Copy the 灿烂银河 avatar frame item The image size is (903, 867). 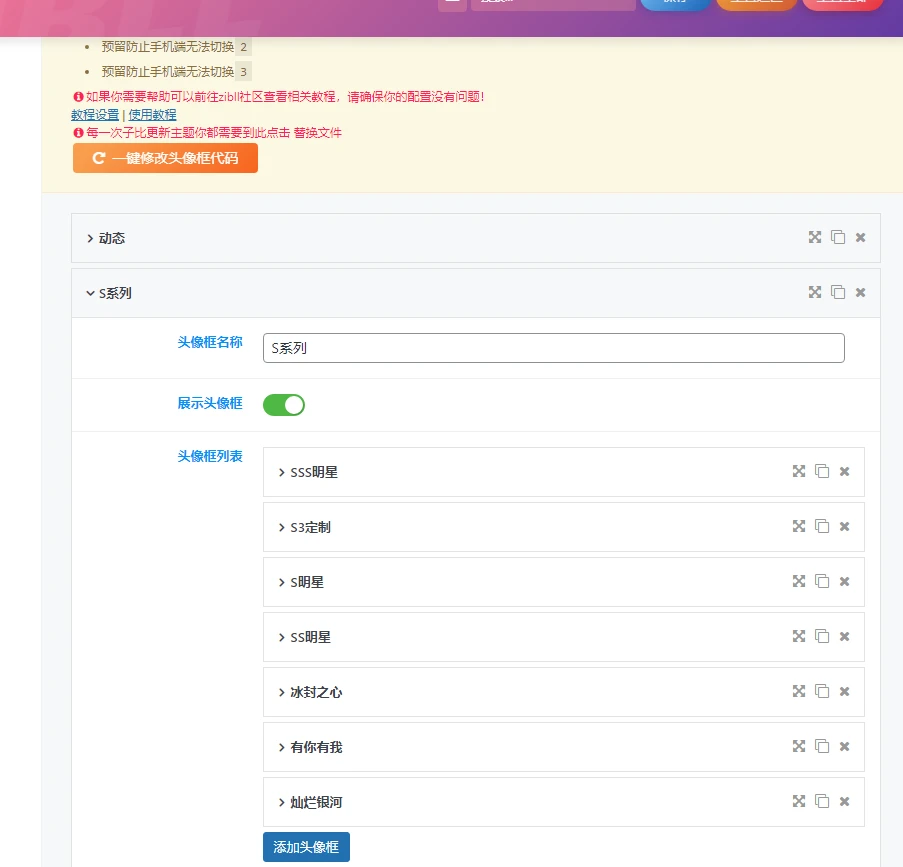(x=822, y=802)
